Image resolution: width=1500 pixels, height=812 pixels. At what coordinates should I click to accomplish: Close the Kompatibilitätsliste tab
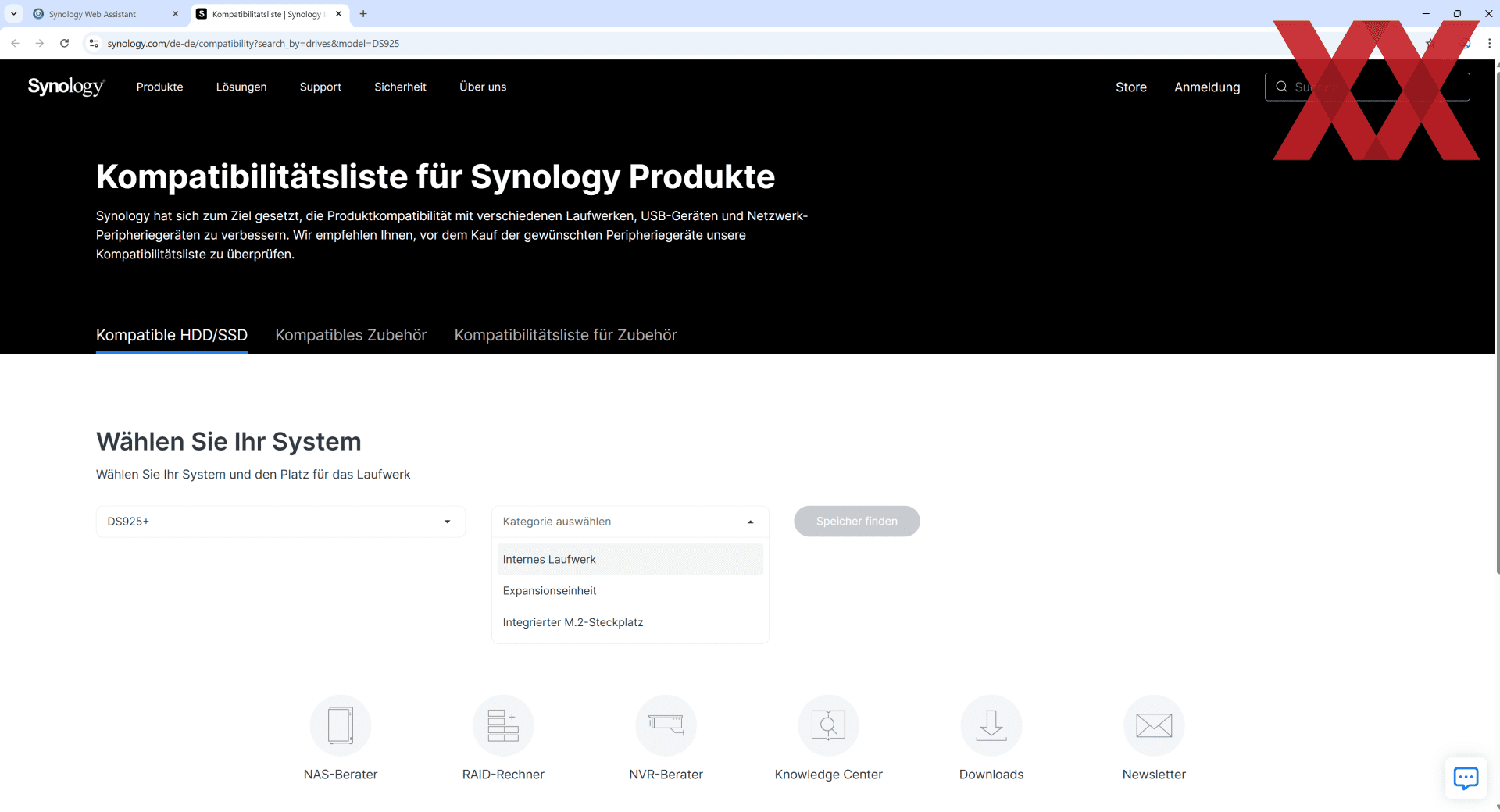click(338, 14)
